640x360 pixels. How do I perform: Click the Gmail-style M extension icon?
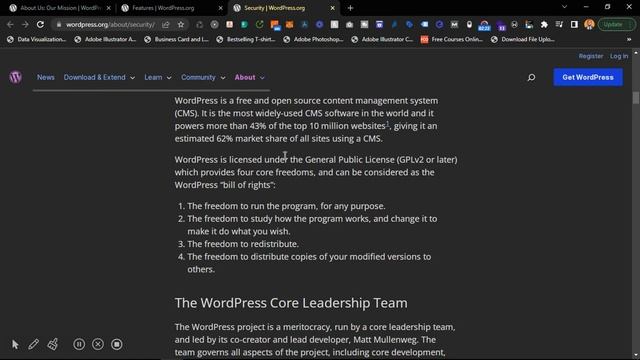coord(454,24)
